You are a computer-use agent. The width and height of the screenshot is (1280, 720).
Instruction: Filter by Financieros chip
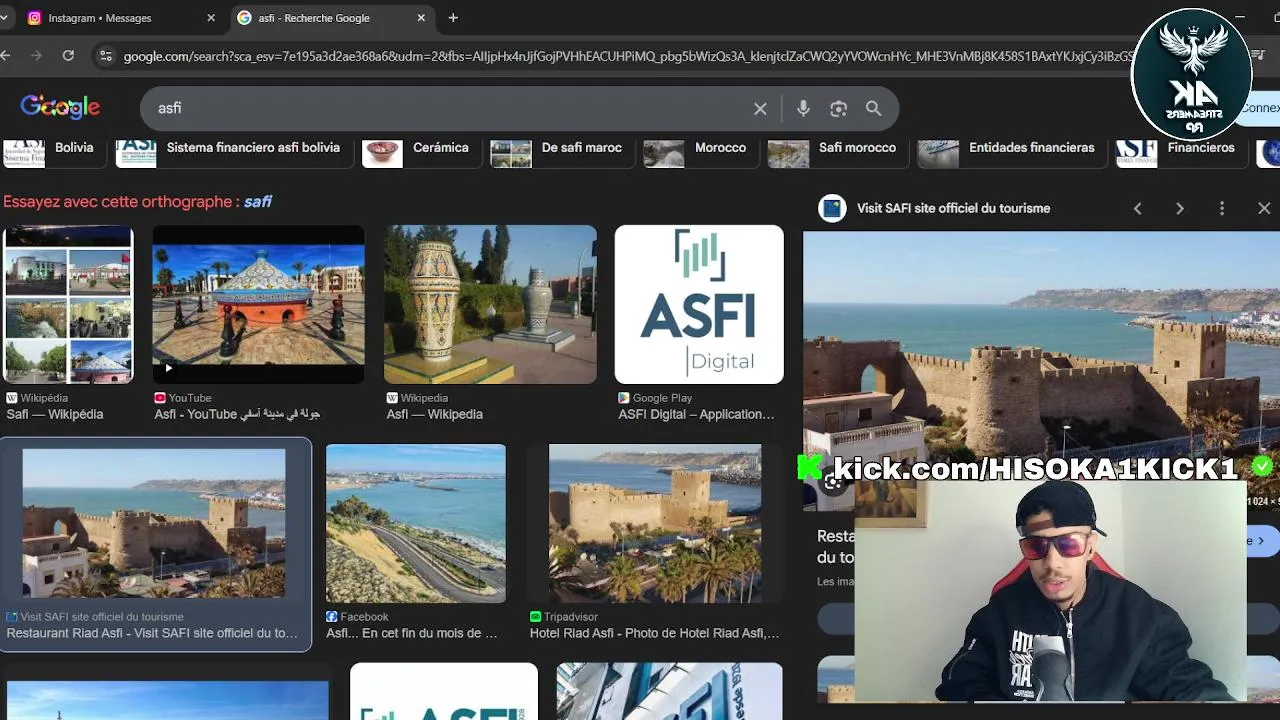1180,151
